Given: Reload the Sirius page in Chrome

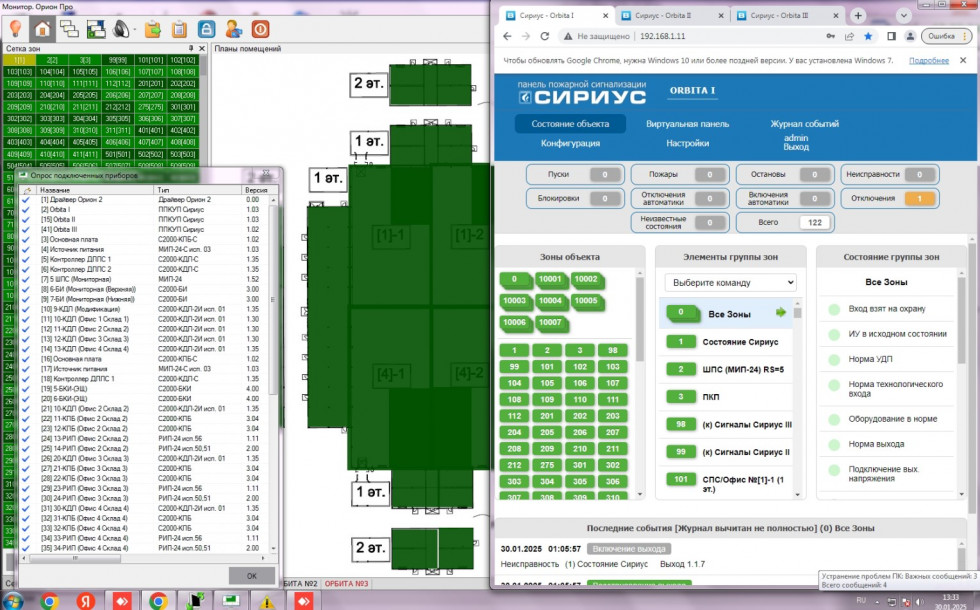Looking at the screenshot, I should pyautogui.click(x=545, y=36).
